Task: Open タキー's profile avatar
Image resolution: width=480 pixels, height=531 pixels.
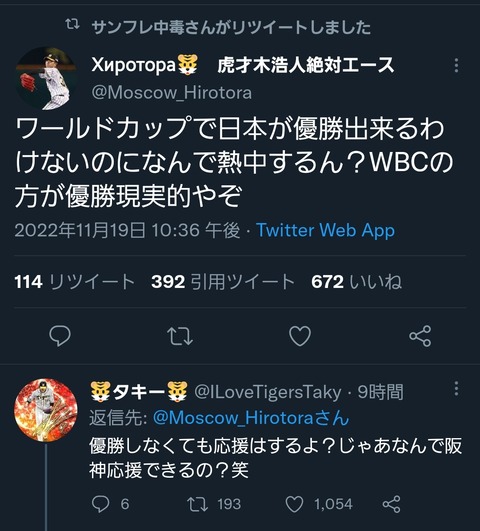Action: [x=46, y=410]
